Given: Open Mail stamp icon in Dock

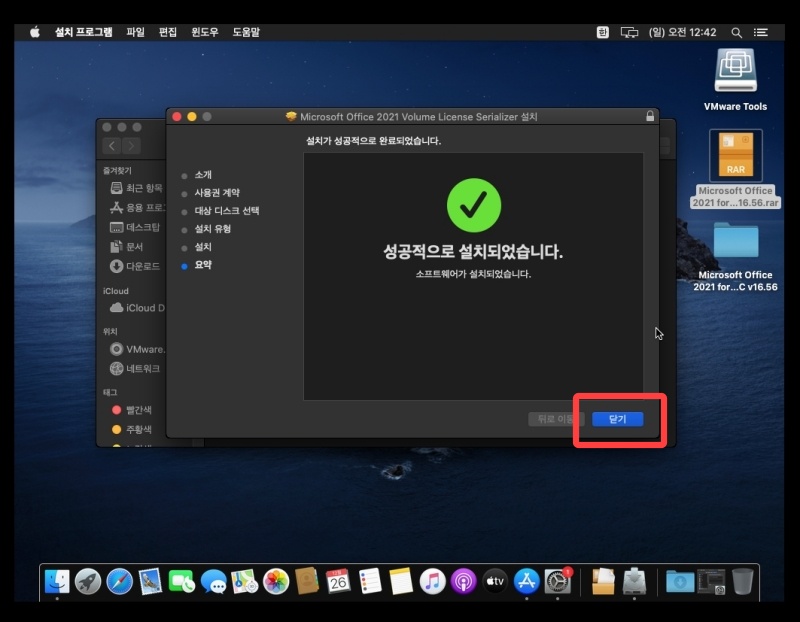Looking at the screenshot, I should click(x=151, y=581).
